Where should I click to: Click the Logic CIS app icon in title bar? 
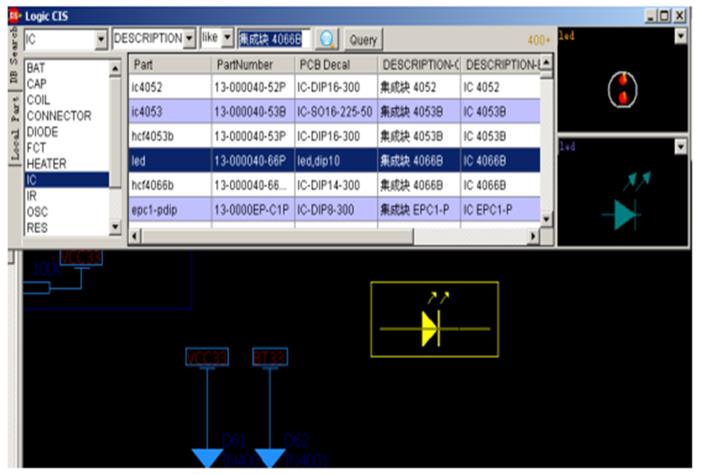click(15, 16)
